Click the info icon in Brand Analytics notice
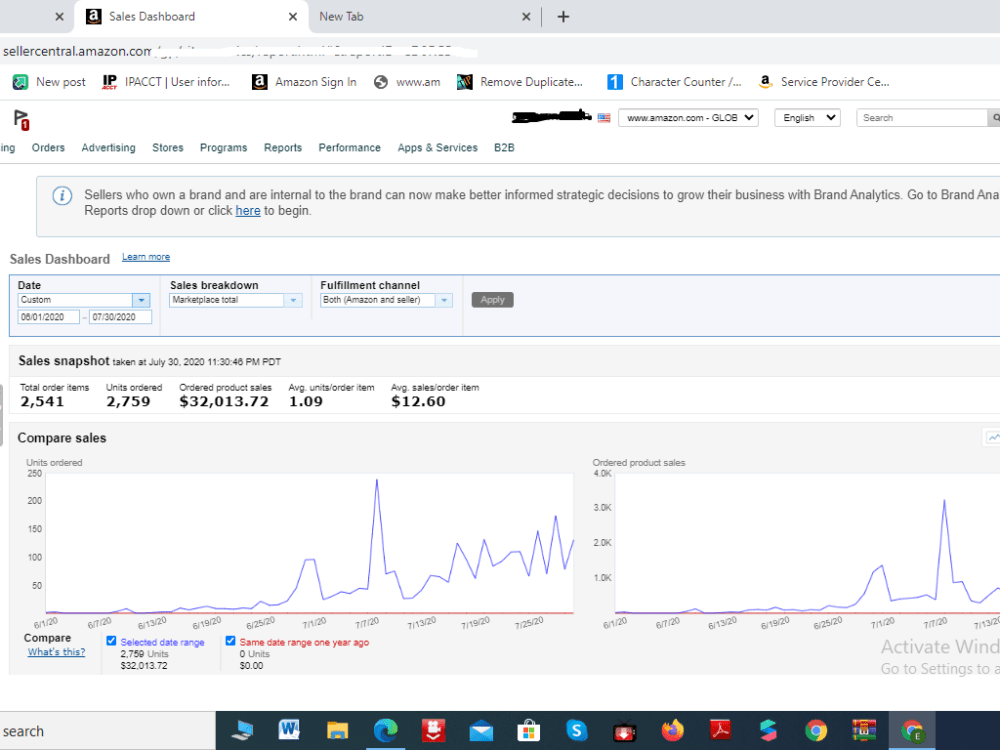Screen dimensions: 1000x750 [x=62, y=196]
